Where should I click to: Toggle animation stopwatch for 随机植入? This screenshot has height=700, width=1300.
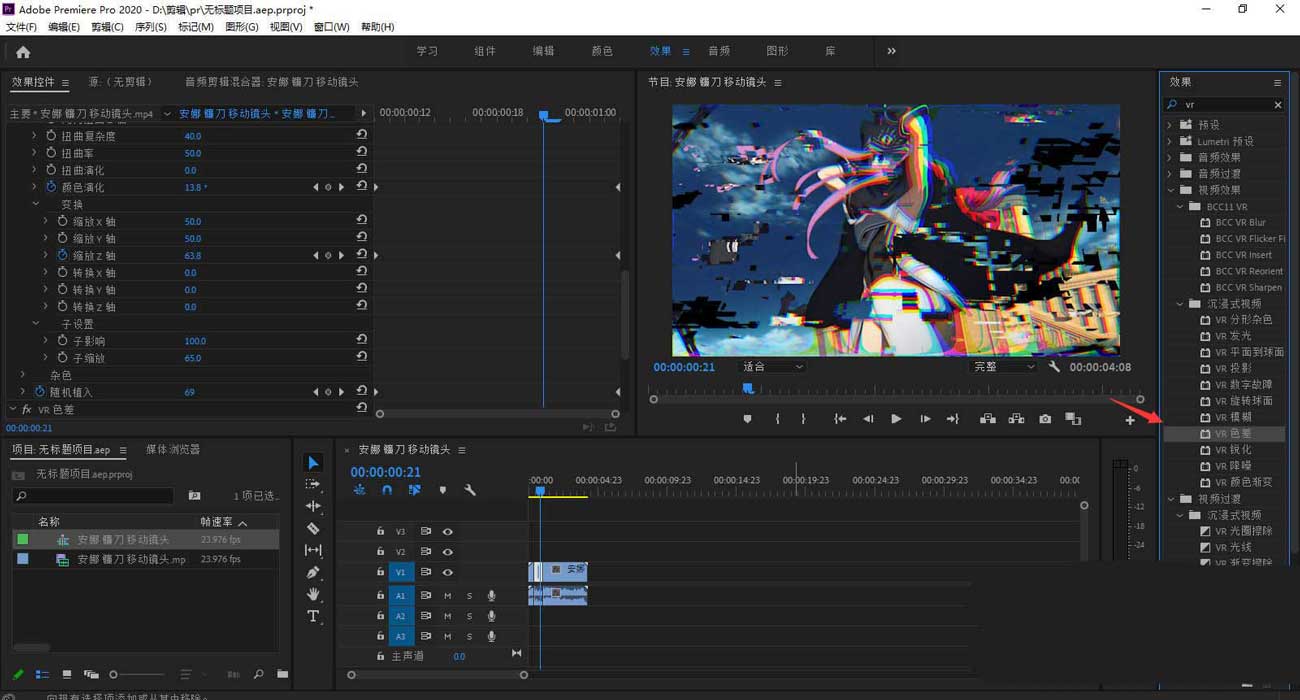40,392
